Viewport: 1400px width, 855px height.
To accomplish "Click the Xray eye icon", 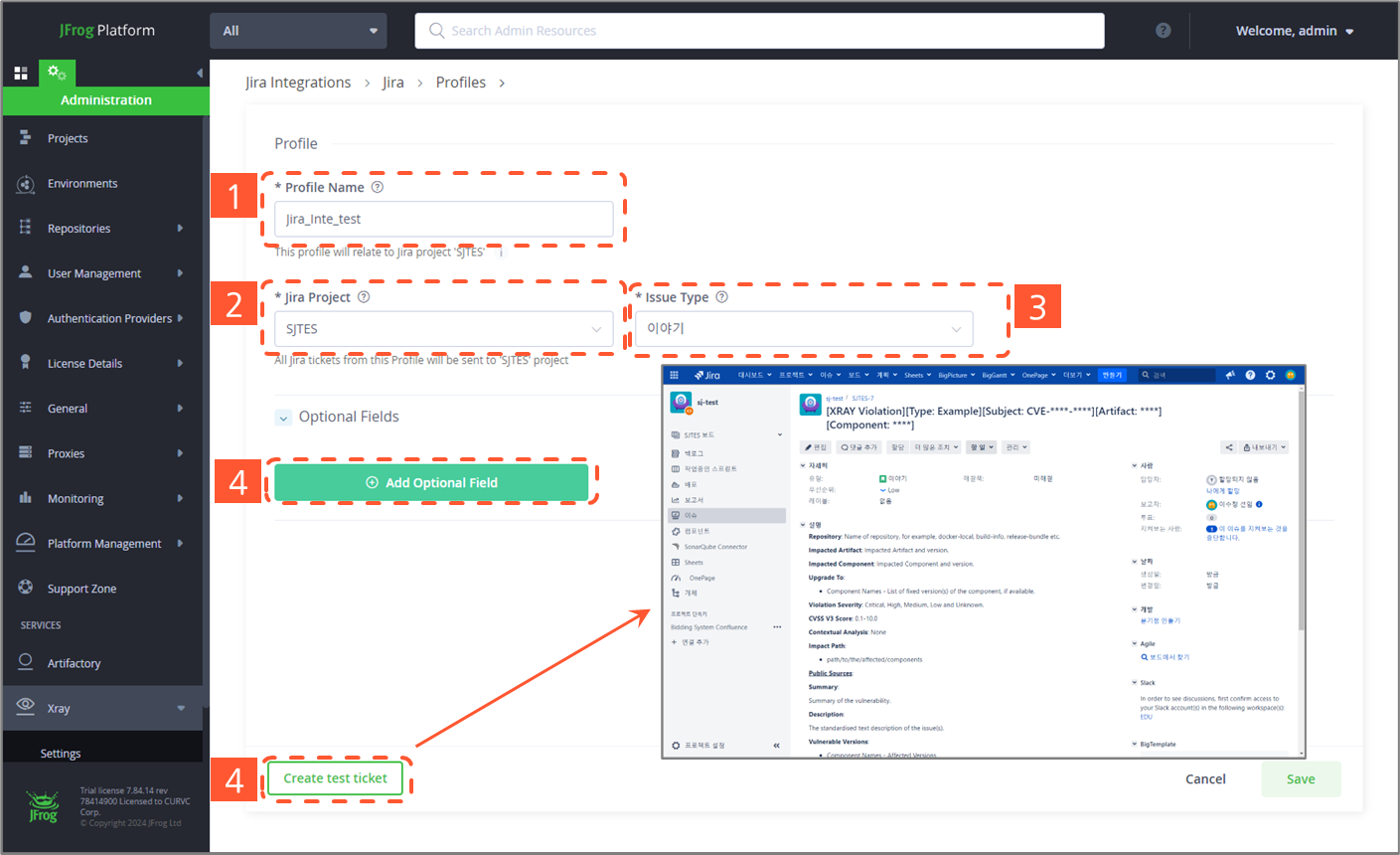I will pyautogui.click(x=25, y=705).
